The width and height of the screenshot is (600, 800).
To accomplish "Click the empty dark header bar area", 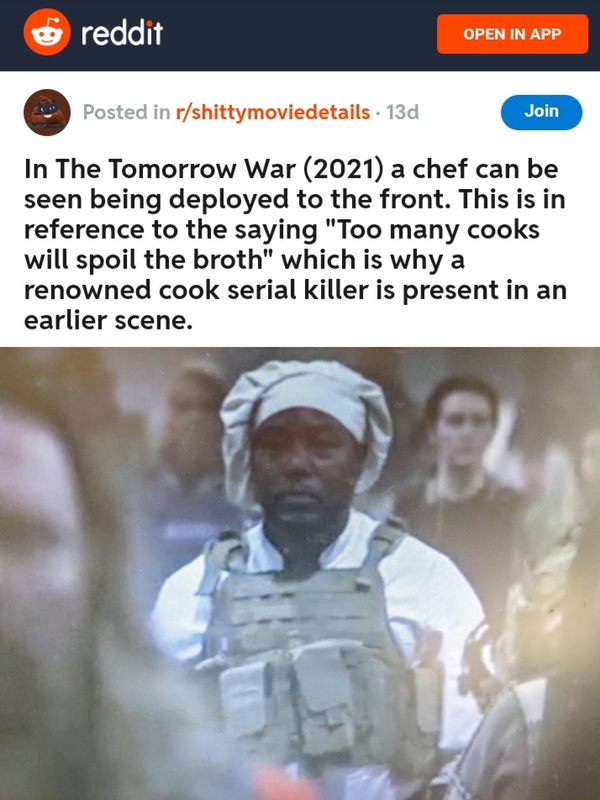I will tap(300, 35).
